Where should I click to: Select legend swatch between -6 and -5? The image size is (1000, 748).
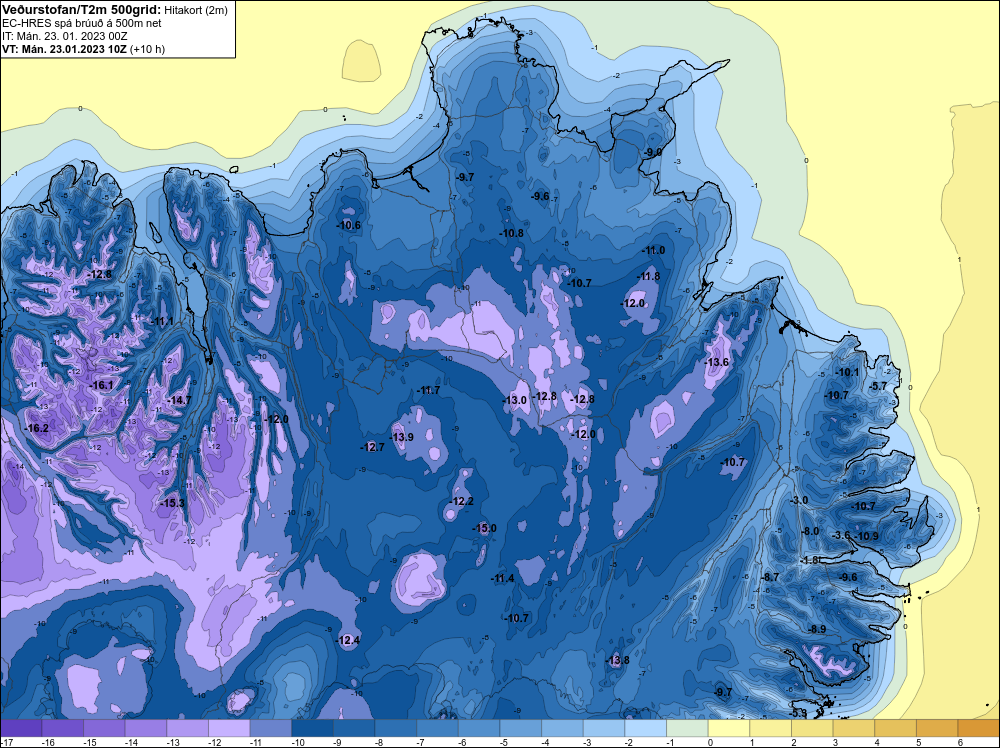point(479,728)
